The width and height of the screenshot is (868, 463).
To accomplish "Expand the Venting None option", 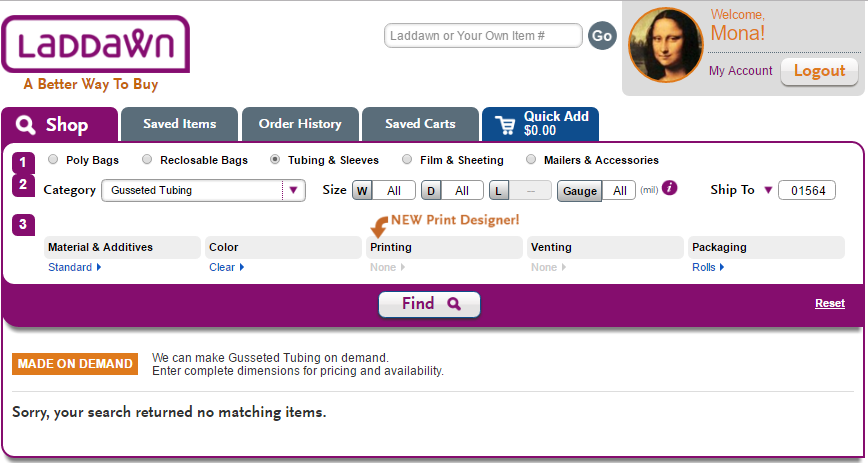I will pyautogui.click(x=548, y=267).
